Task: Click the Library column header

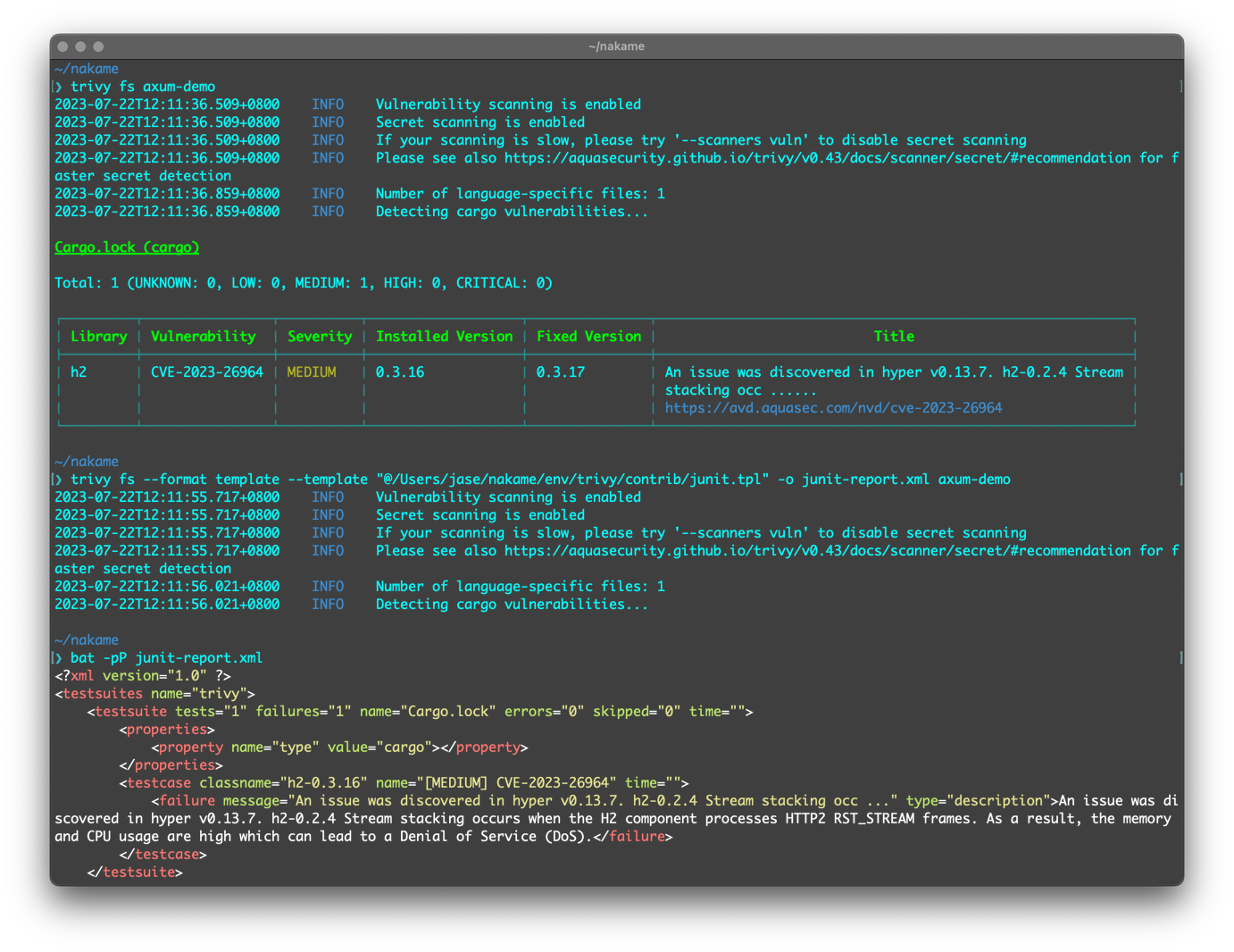Action: click(x=98, y=337)
